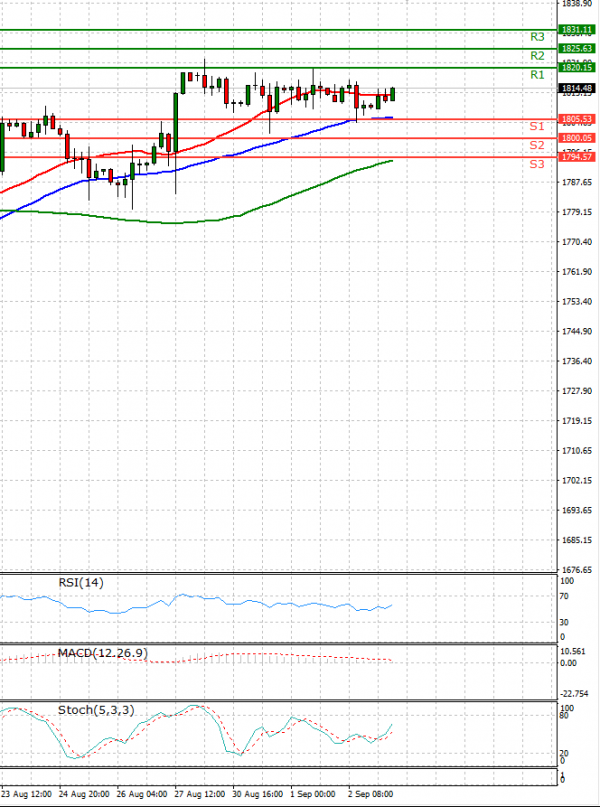
Task: Select the 1685.15 price axis value
Action: click(x=577, y=540)
